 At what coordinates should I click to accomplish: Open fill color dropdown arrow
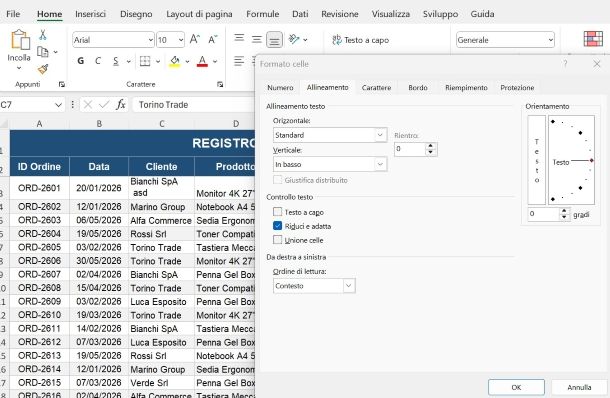(188, 61)
